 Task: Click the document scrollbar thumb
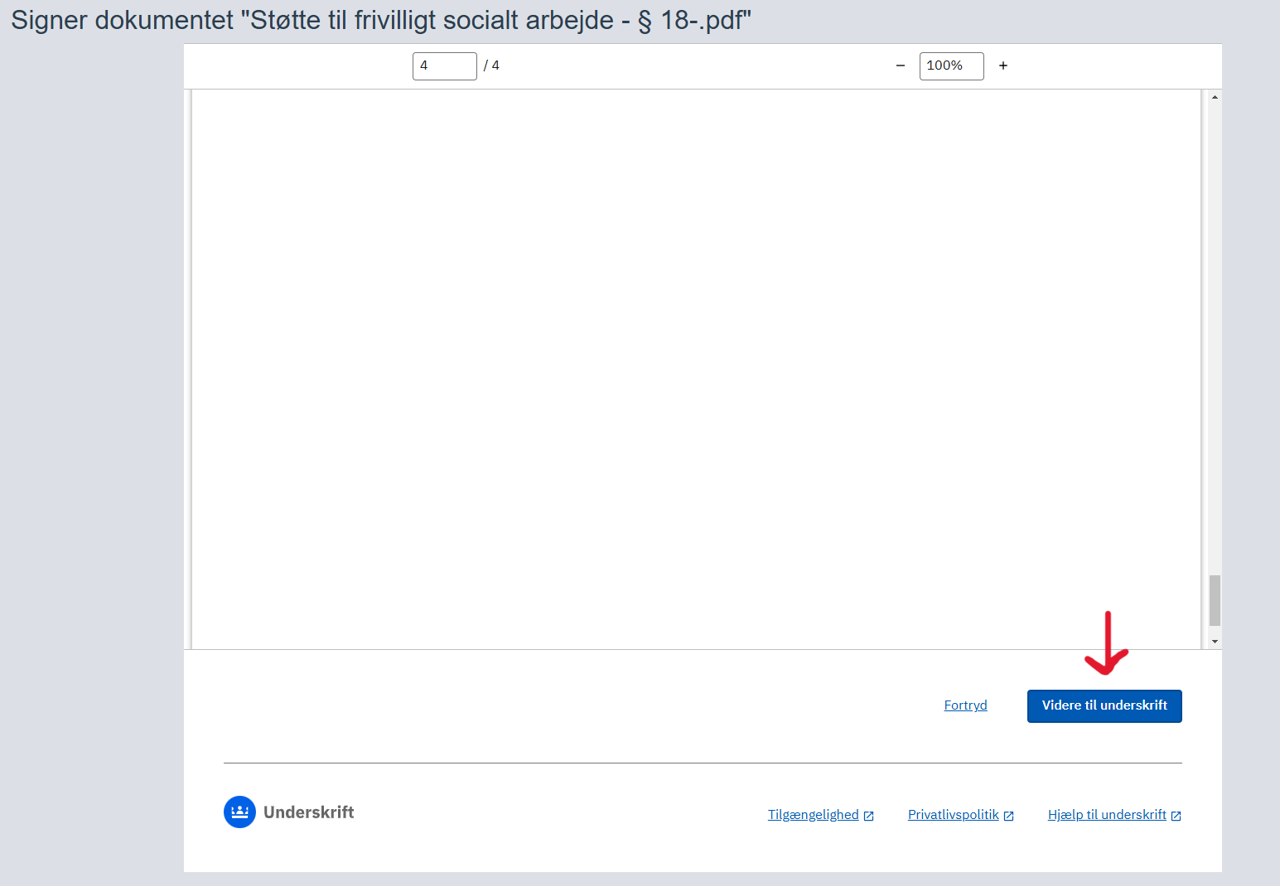click(1215, 600)
